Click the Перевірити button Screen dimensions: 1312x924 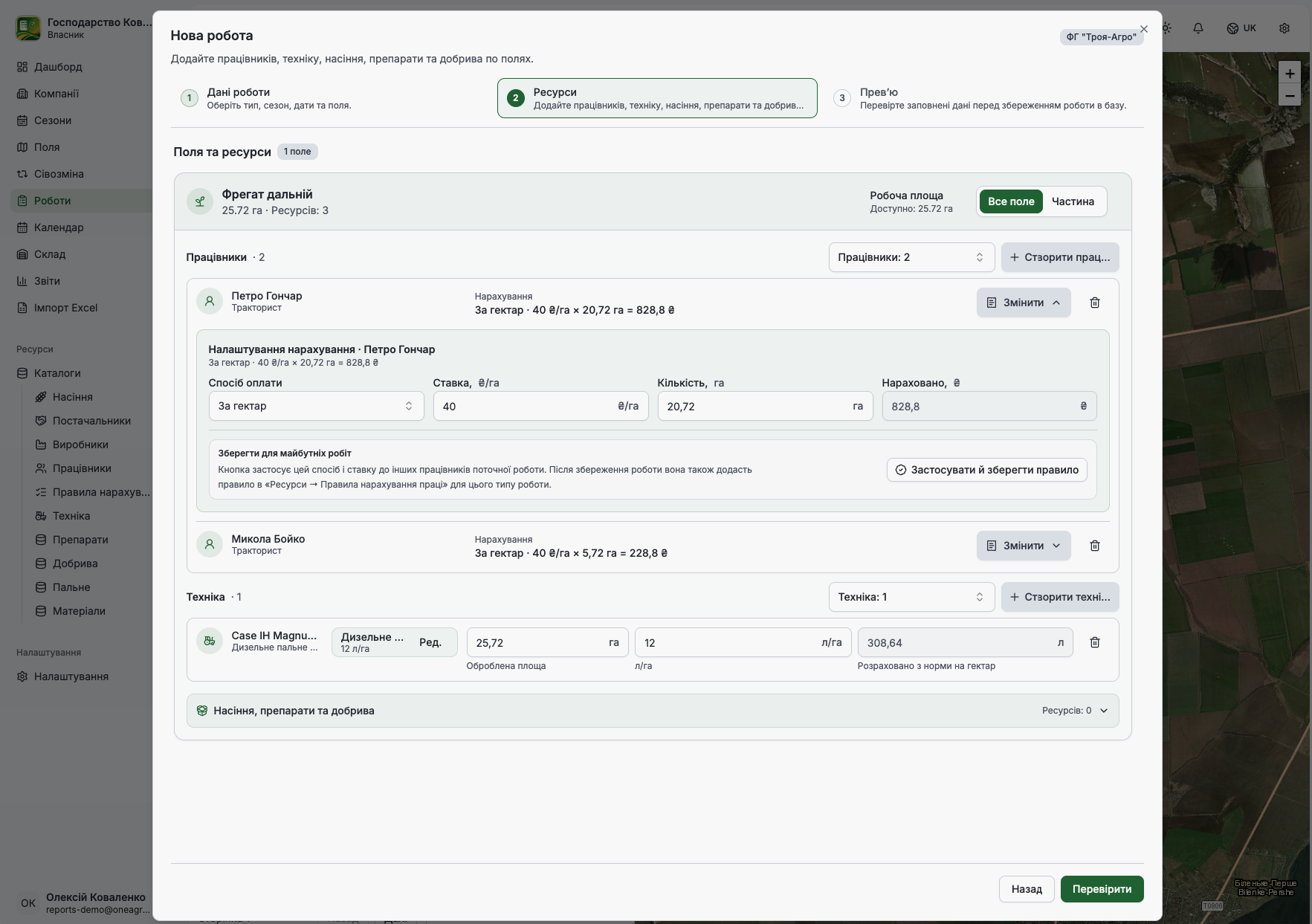1102,889
